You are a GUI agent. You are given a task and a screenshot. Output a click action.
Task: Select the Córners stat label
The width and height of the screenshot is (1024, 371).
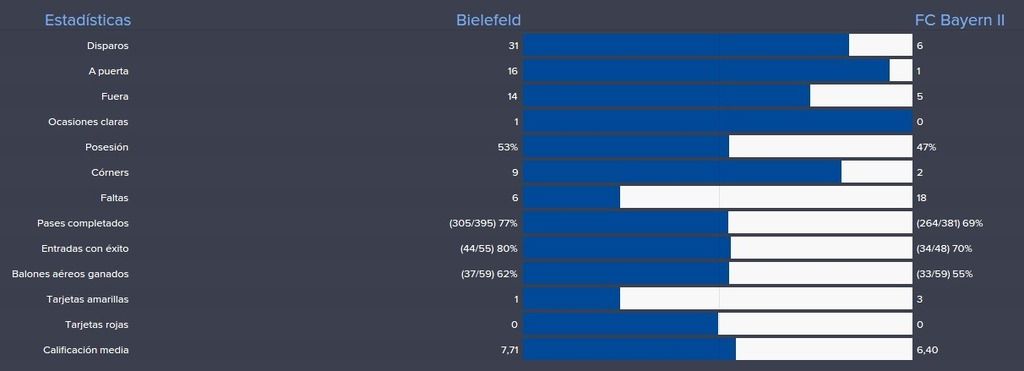[110, 172]
